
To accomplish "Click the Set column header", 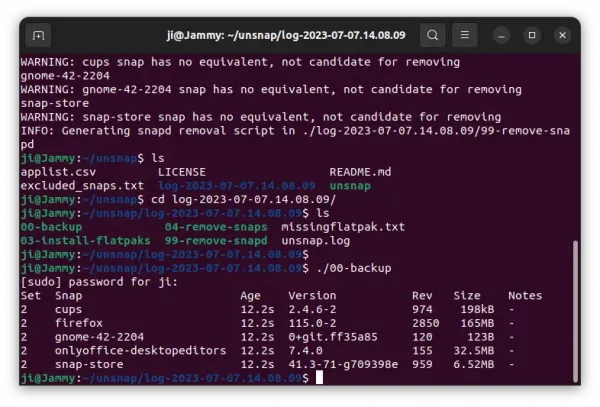I will (x=31, y=296).
